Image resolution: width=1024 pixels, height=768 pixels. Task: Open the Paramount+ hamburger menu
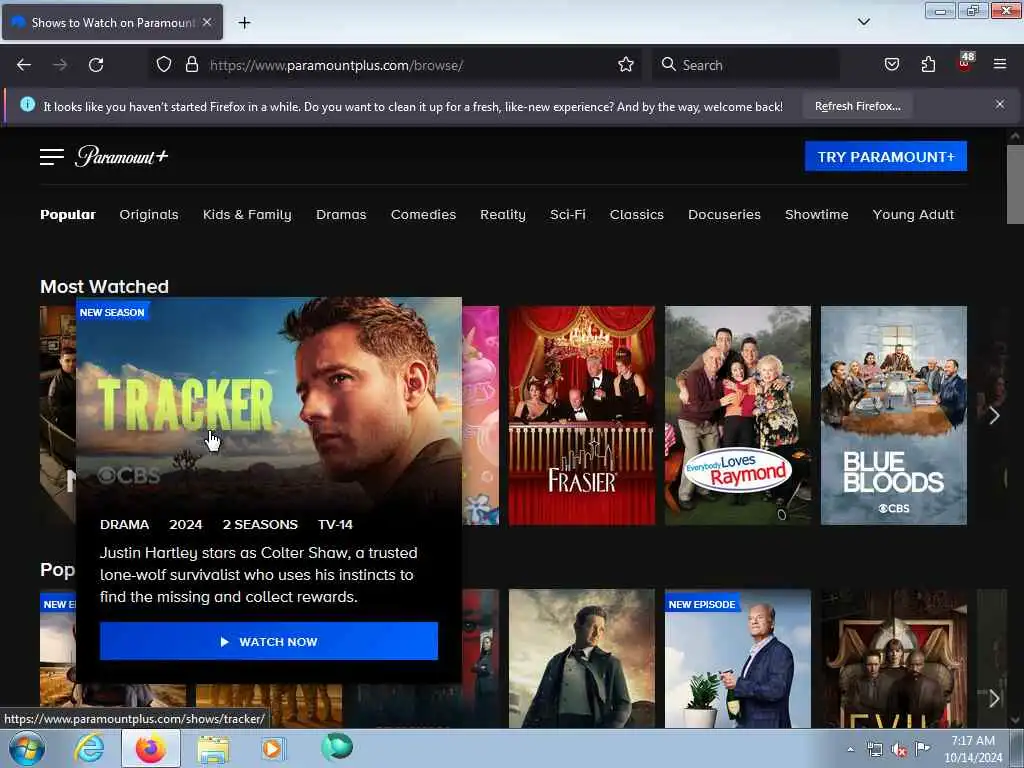(x=52, y=157)
